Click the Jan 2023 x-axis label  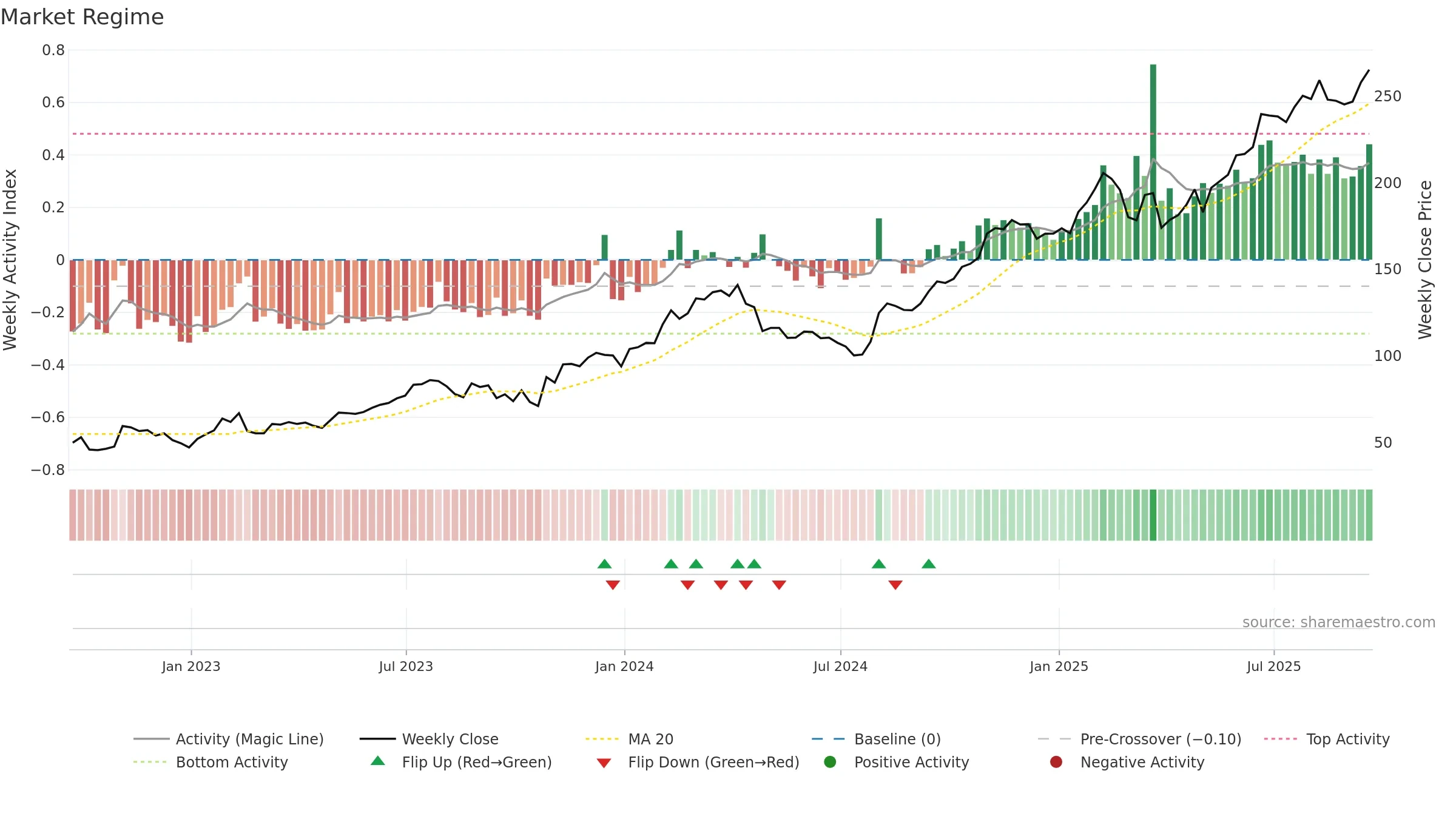pyautogui.click(x=191, y=666)
